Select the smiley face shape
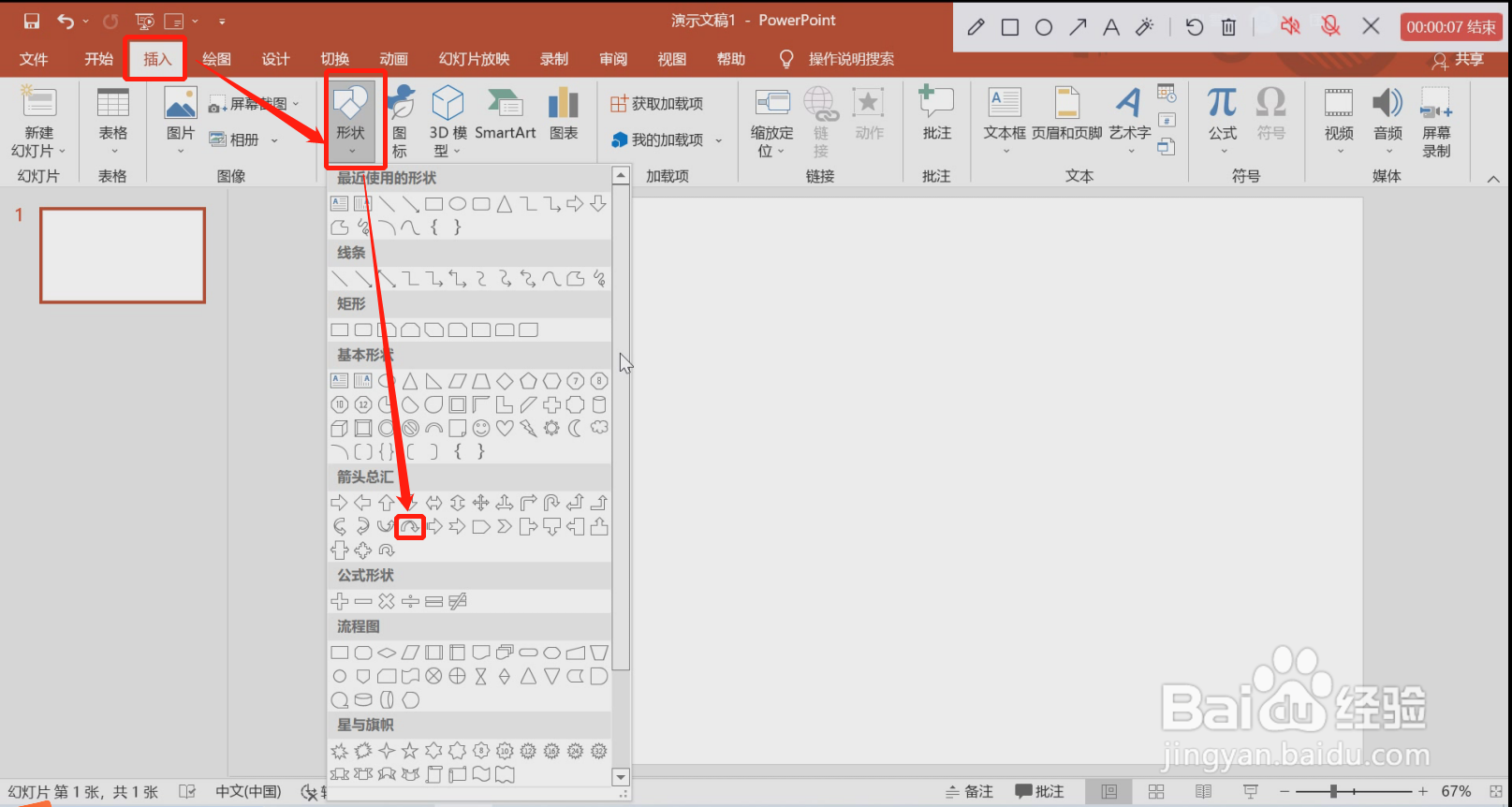Viewport: 1512px width, 807px height. point(481,429)
